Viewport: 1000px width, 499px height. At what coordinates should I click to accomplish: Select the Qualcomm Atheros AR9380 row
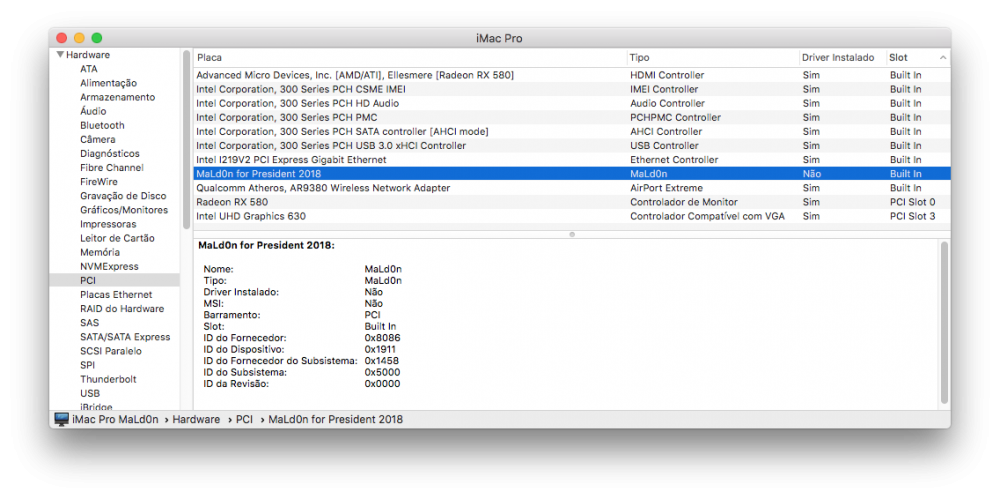click(572, 188)
